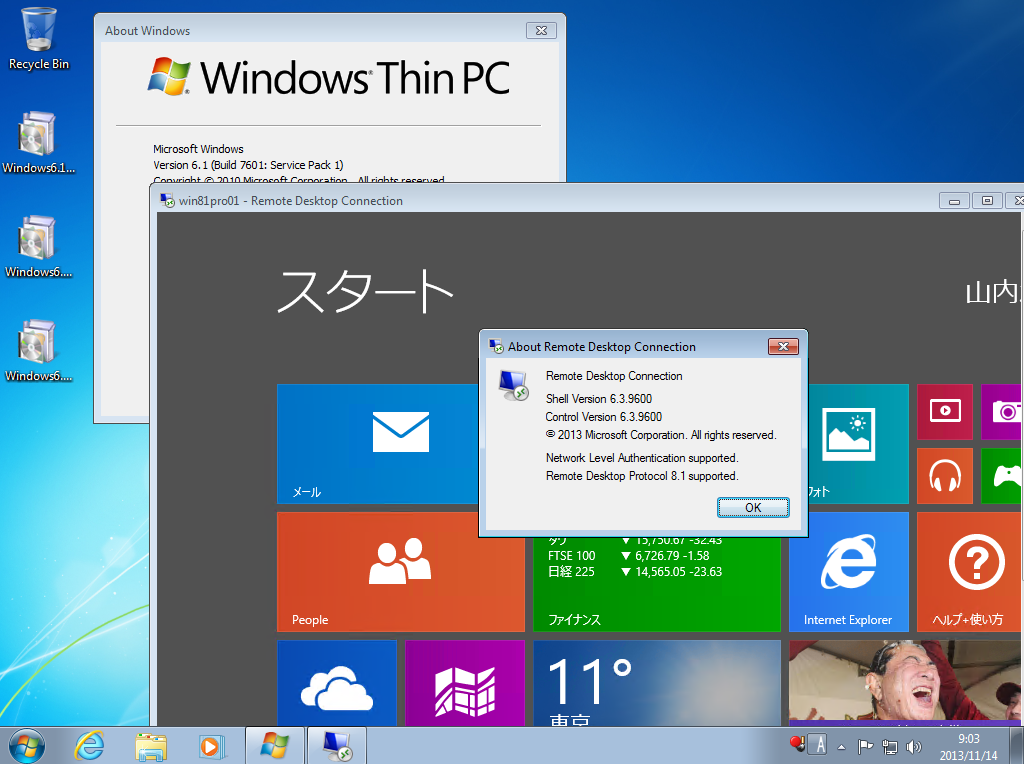Click Control Version 6.3.9600 text
The image size is (1024, 764).
click(603, 417)
